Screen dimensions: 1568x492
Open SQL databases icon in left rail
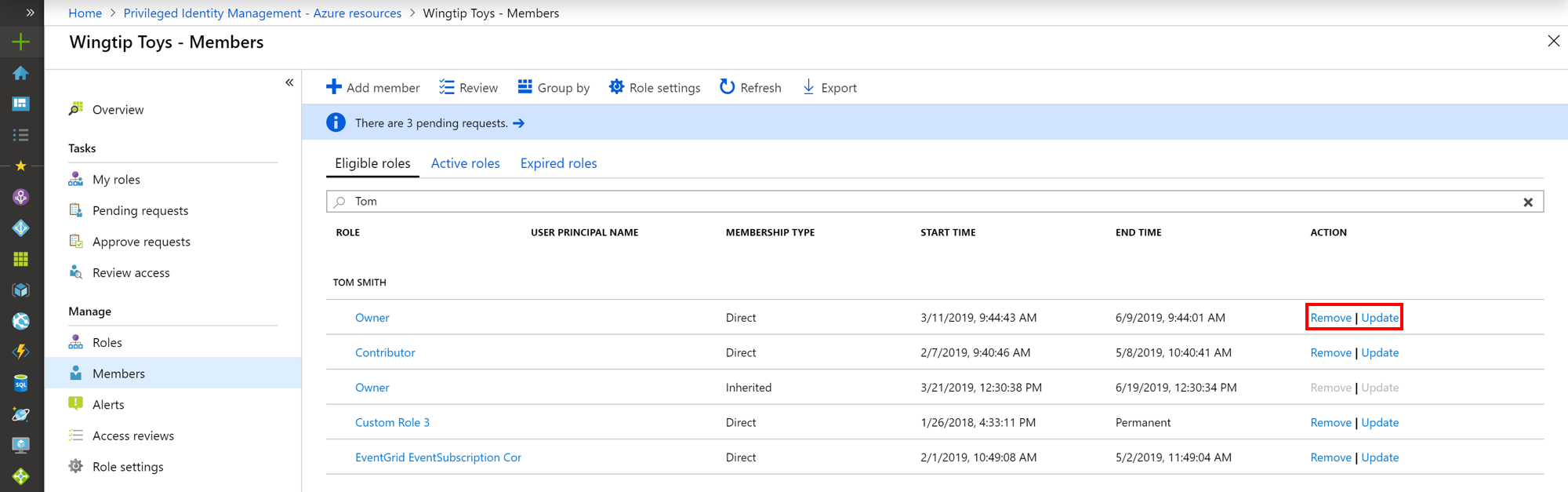pos(21,383)
